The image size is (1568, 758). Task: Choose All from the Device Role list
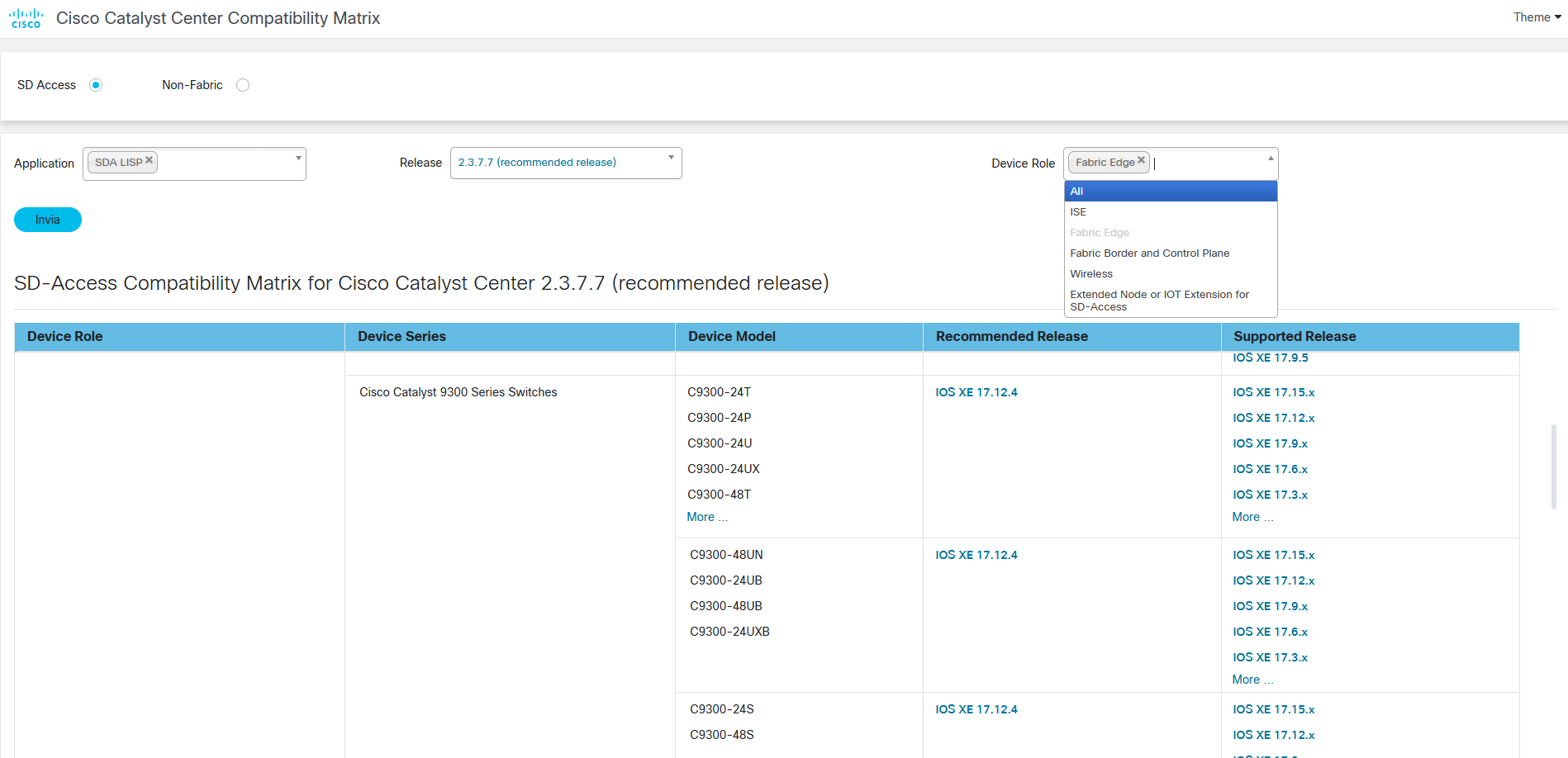(x=1170, y=192)
